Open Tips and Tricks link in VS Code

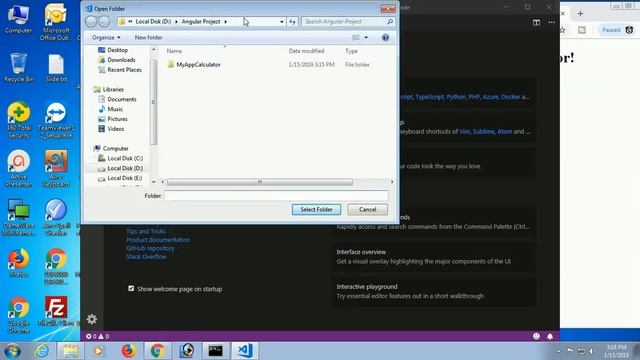[146, 231]
